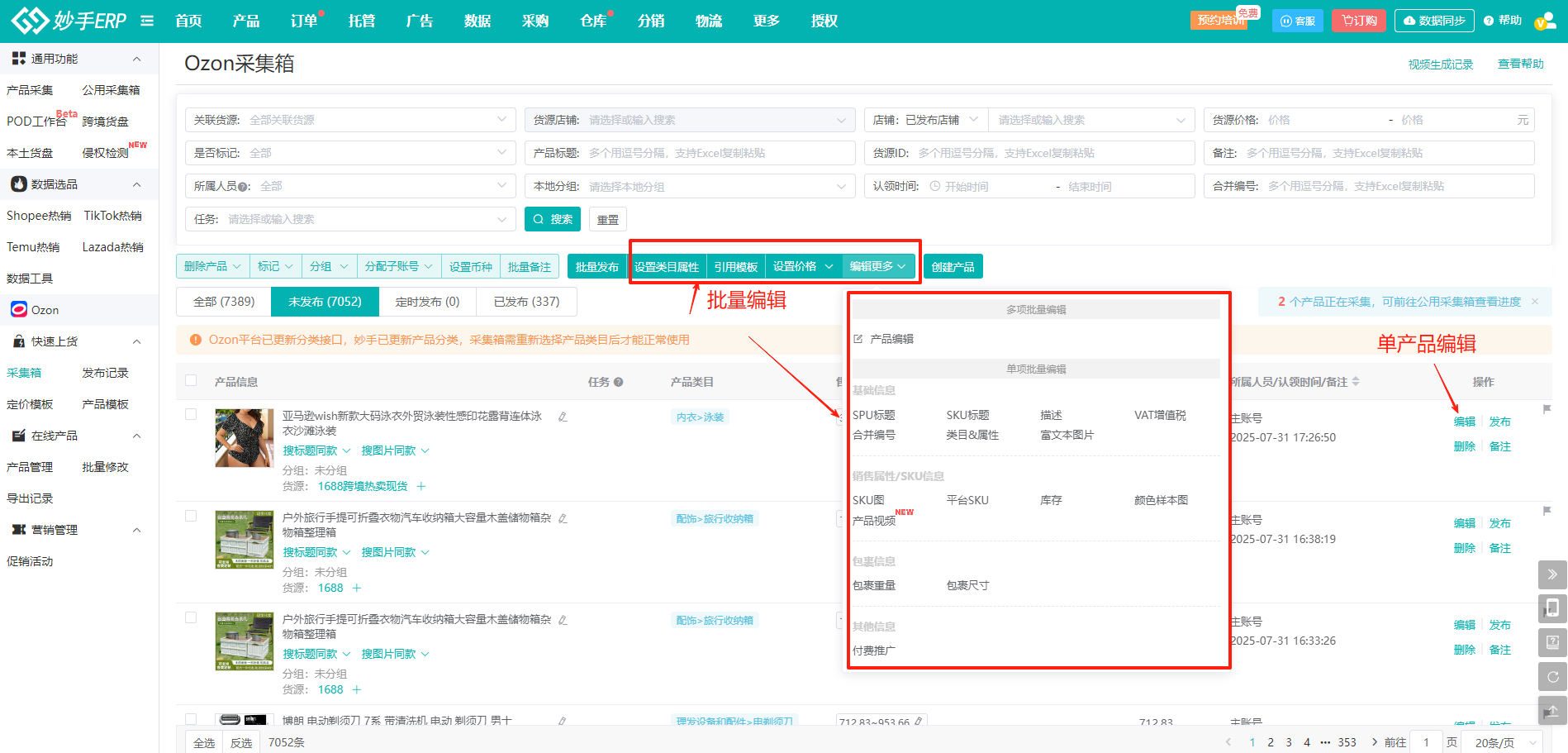Click the flag icon on second product row

[x=1547, y=511]
